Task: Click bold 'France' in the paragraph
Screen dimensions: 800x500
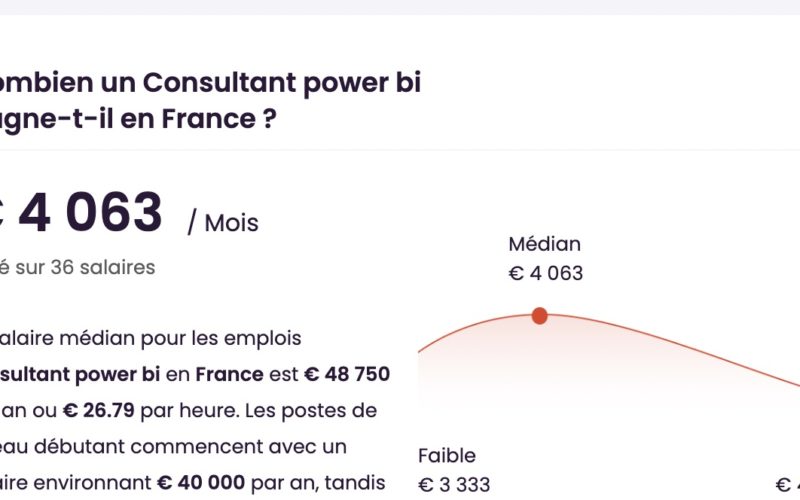Action: point(230,374)
